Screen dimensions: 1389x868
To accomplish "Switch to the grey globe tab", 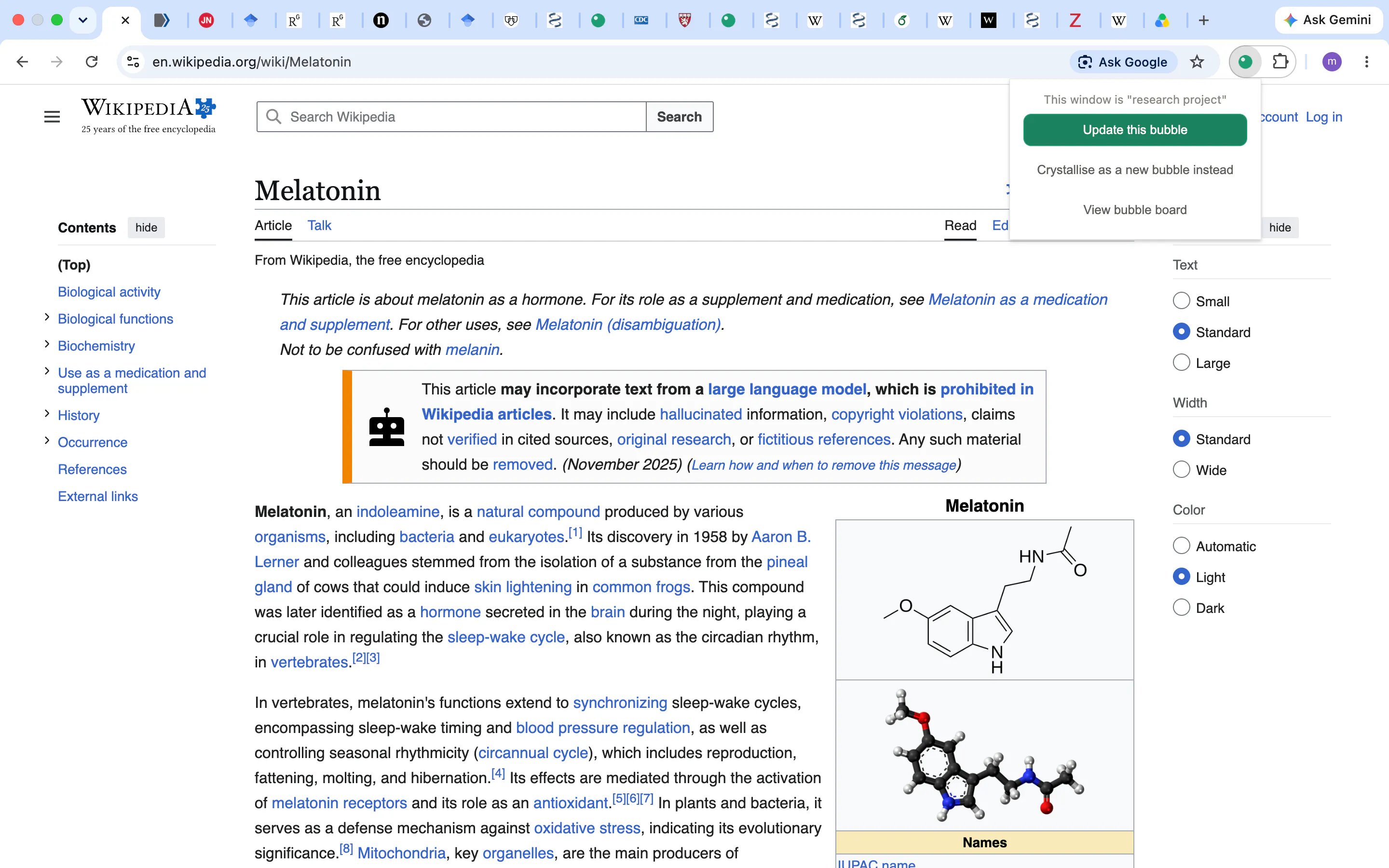I will tap(424, 21).
